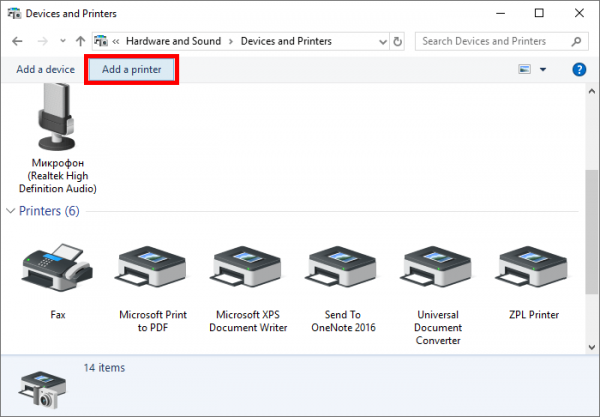600x417 pixels.
Task: Click the Fax label text
Action: coord(58,315)
